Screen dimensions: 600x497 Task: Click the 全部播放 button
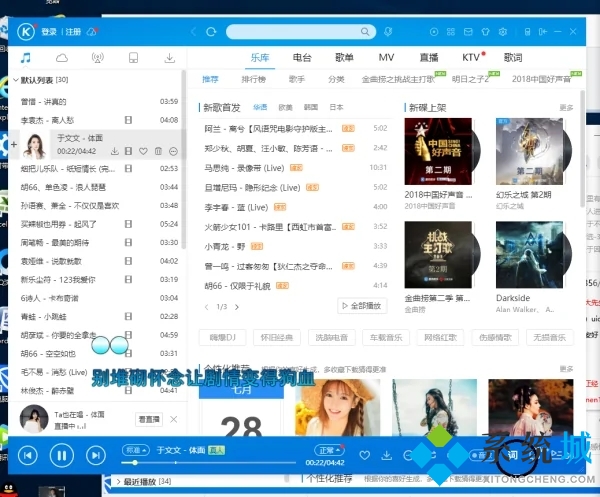(x=361, y=306)
